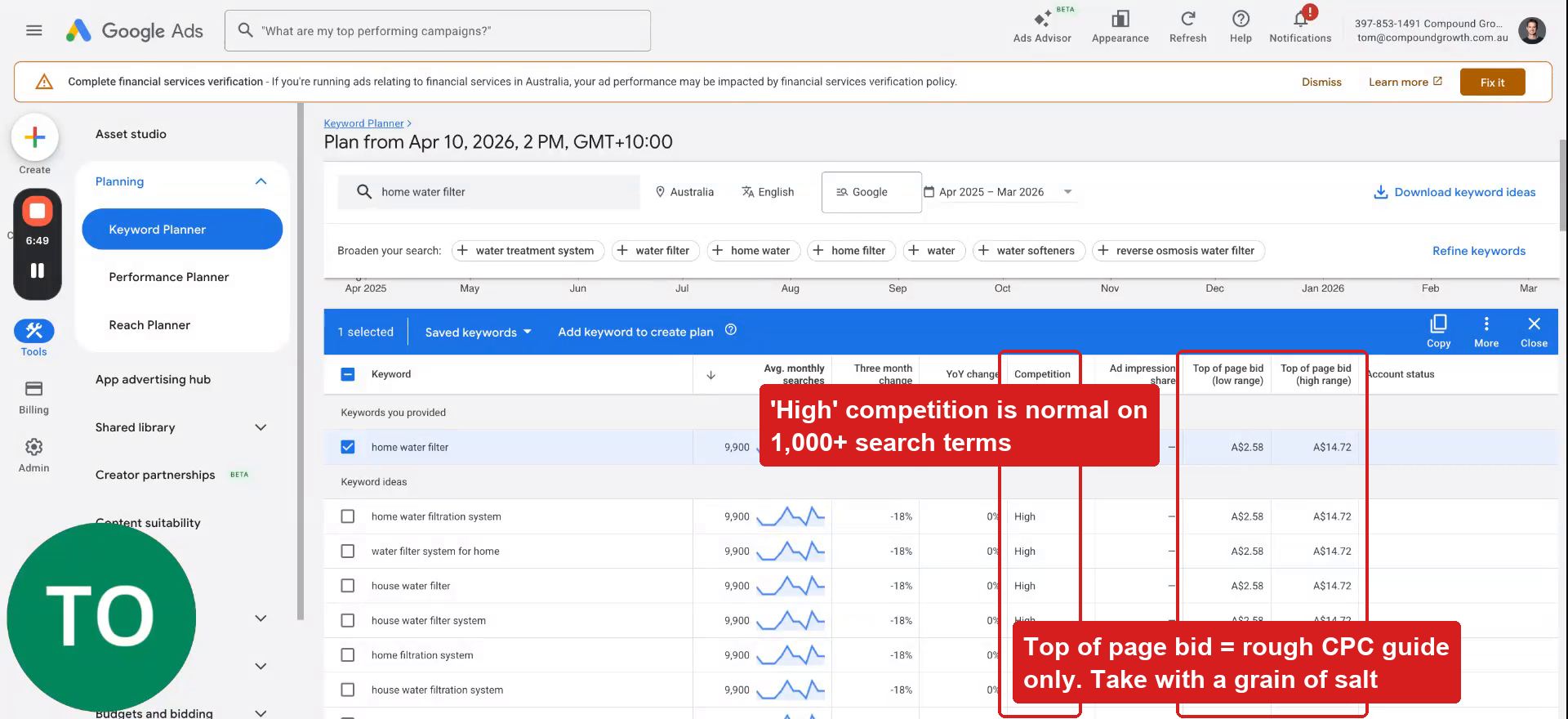This screenshot has height=719, width=1568.
Task: Open Reach Planner
Action: coord(149,325)
